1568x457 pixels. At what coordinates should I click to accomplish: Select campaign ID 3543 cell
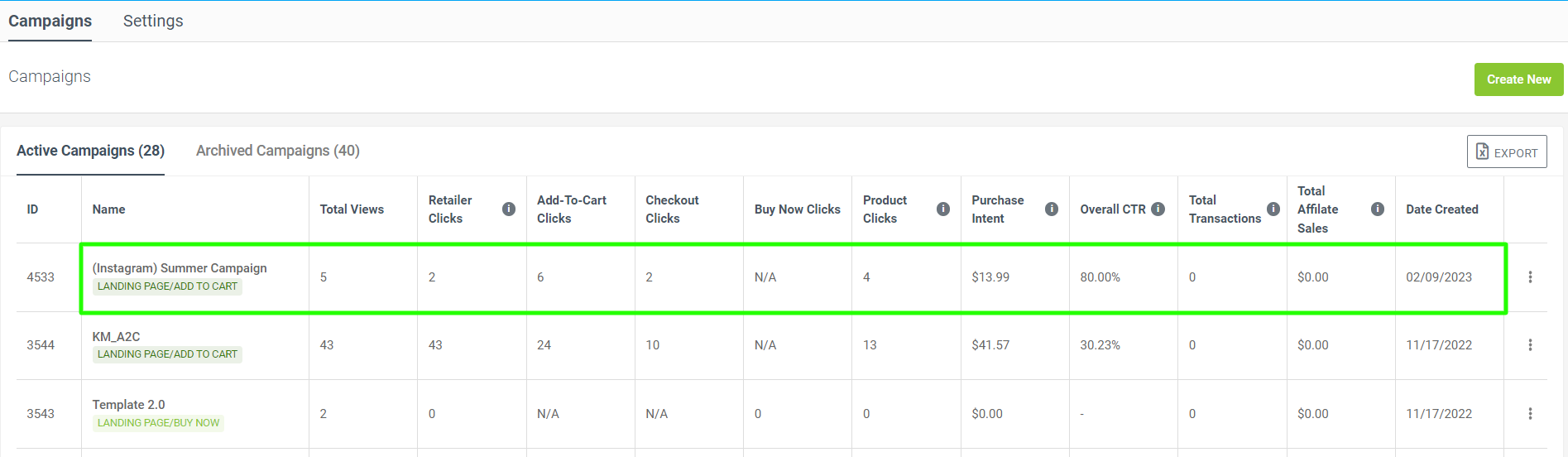41,414
